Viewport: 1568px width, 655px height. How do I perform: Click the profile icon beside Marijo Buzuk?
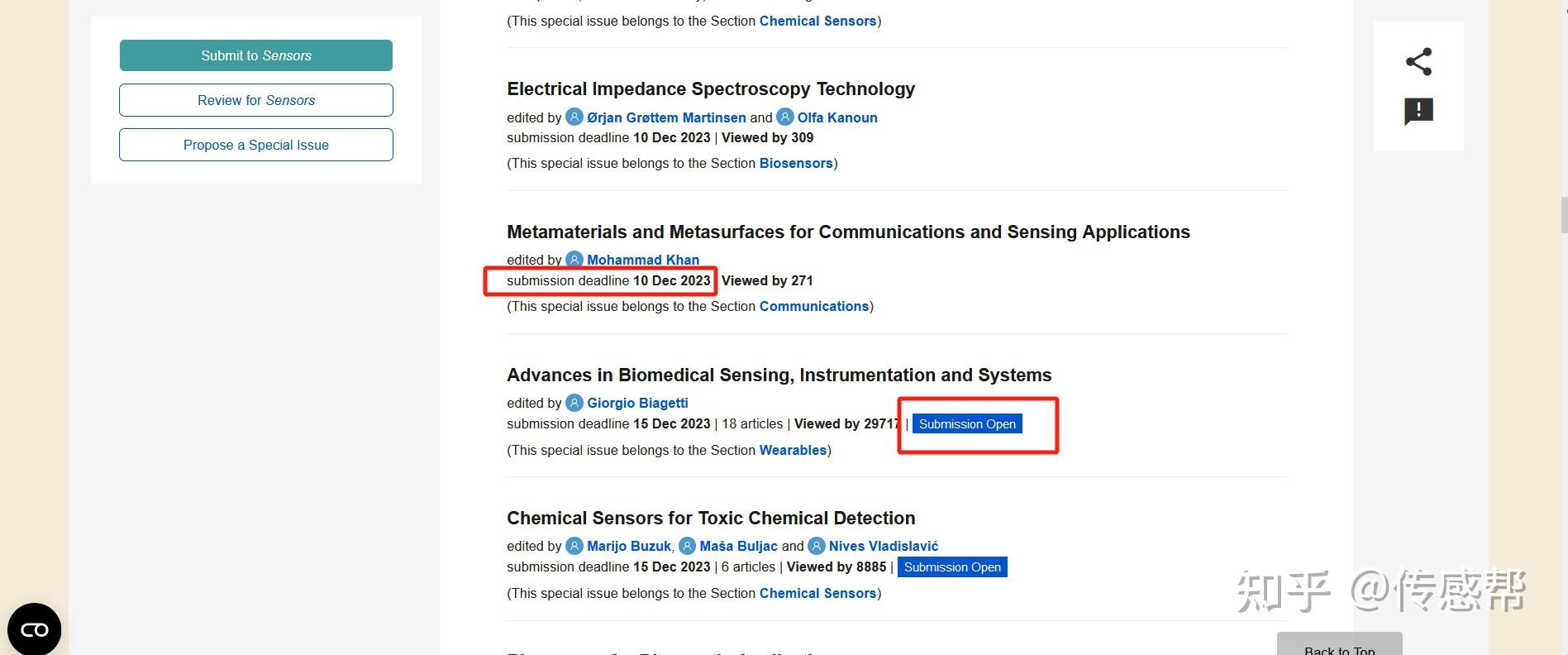point(574,546)
